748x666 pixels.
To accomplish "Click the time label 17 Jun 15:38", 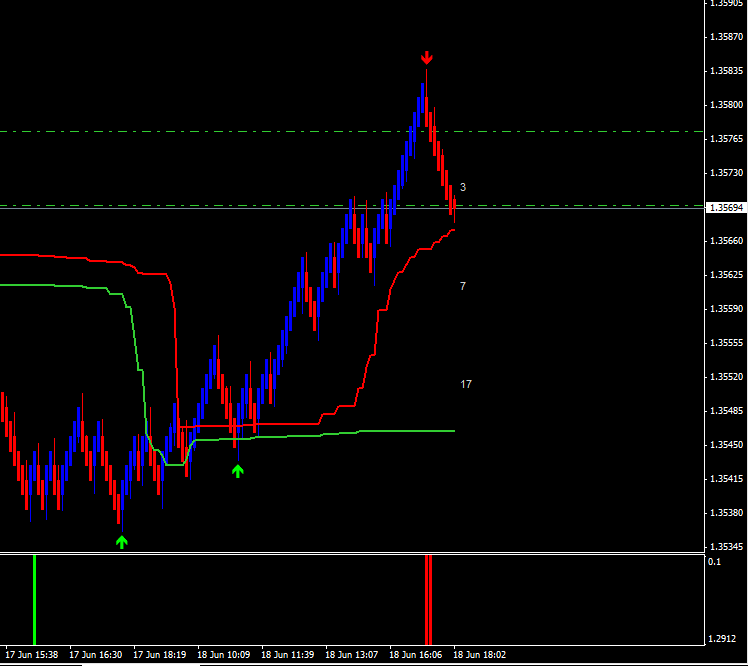I will (x=31, y=655).
